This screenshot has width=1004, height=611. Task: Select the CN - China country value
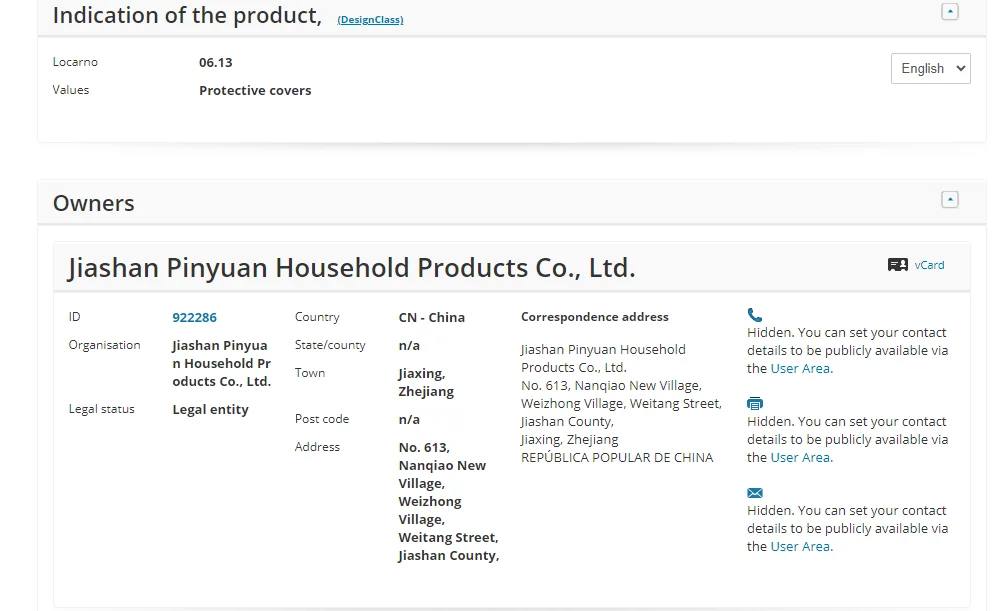[432, 318]
